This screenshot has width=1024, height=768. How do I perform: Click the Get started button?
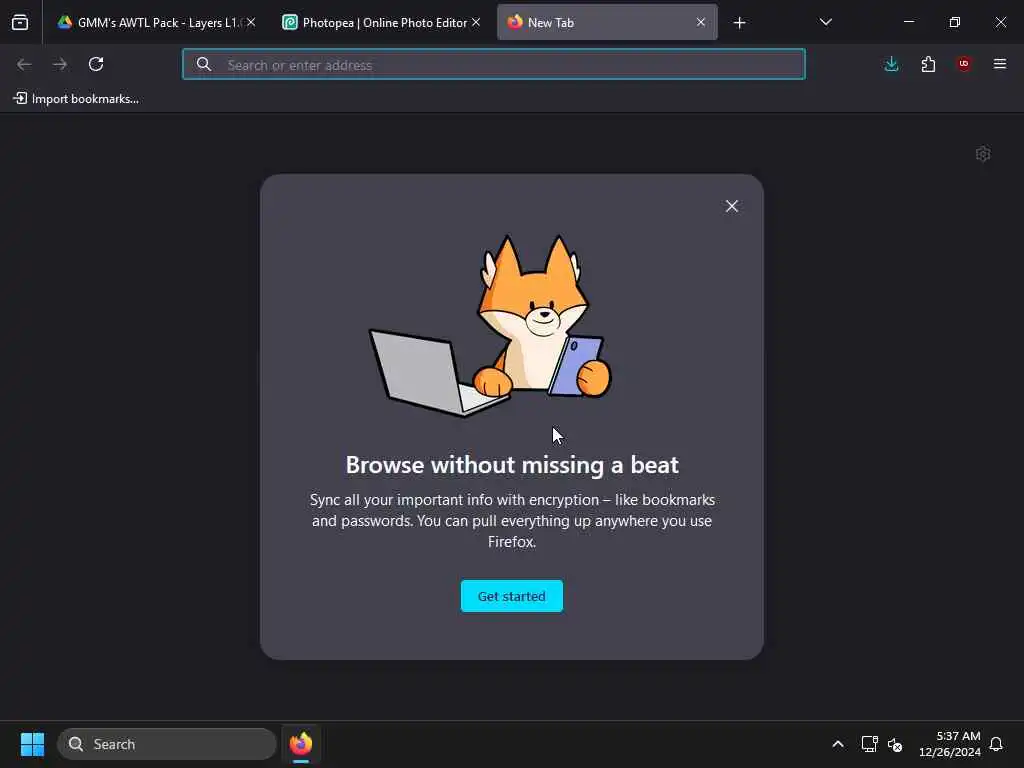[512, 596]
